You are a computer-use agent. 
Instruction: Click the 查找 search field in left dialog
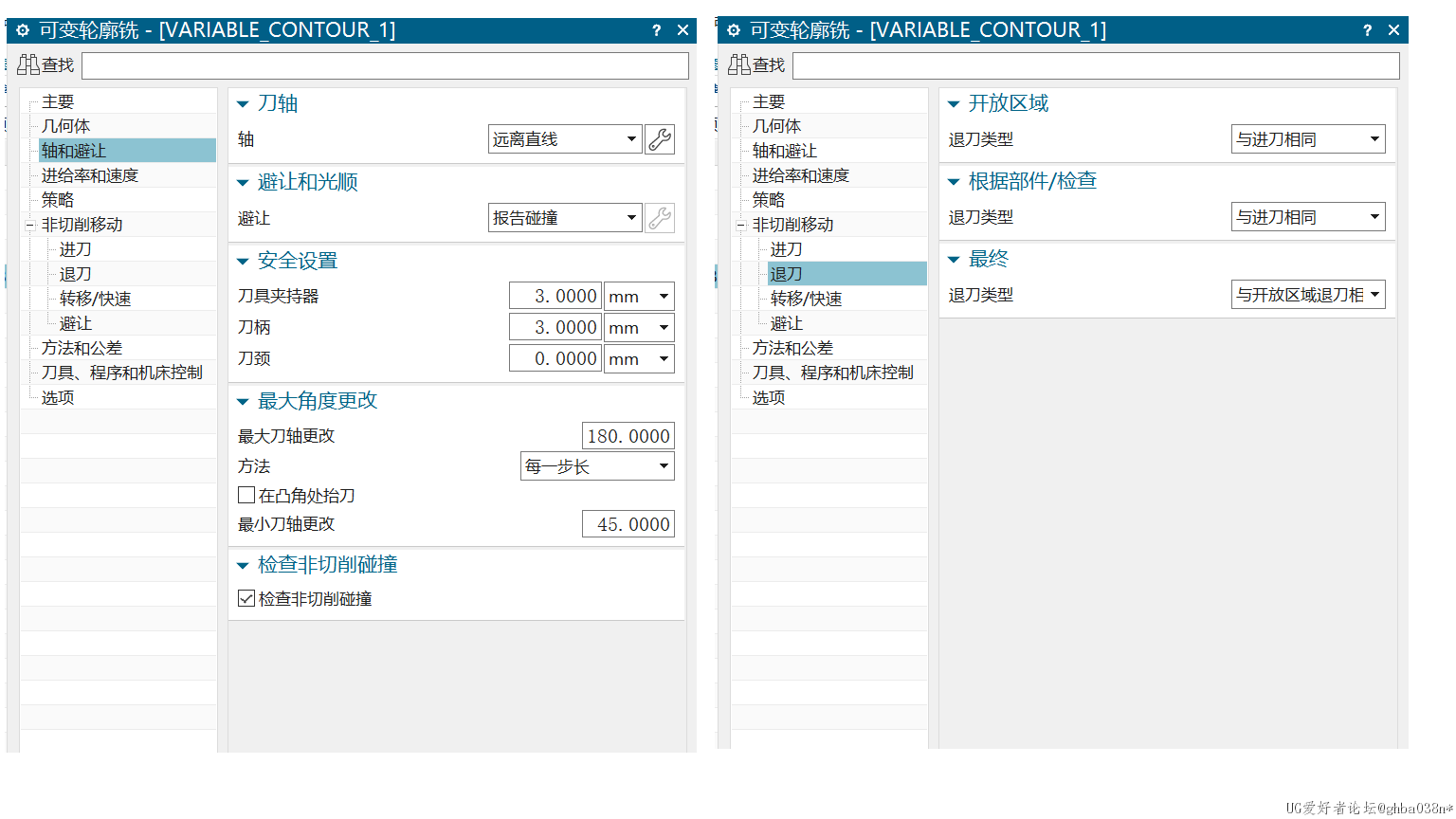[x=385, y=65]
